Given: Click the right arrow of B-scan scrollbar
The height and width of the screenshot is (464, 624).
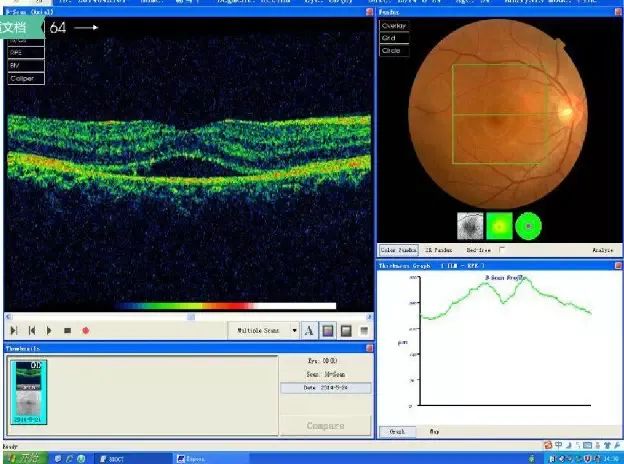Looking at the screenshot, I should [370, 317].
